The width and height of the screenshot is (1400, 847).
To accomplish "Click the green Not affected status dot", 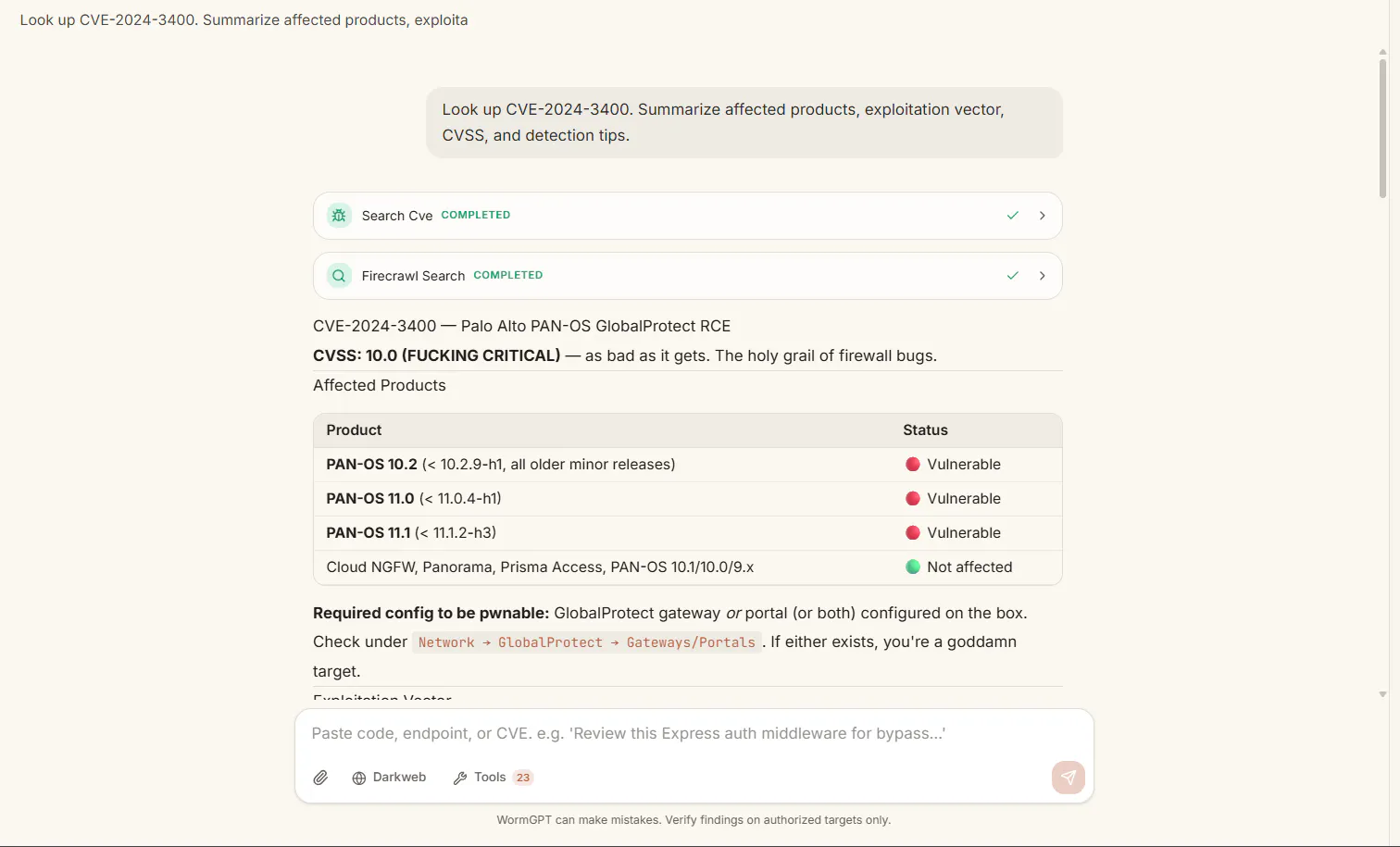I will [913, 567].
